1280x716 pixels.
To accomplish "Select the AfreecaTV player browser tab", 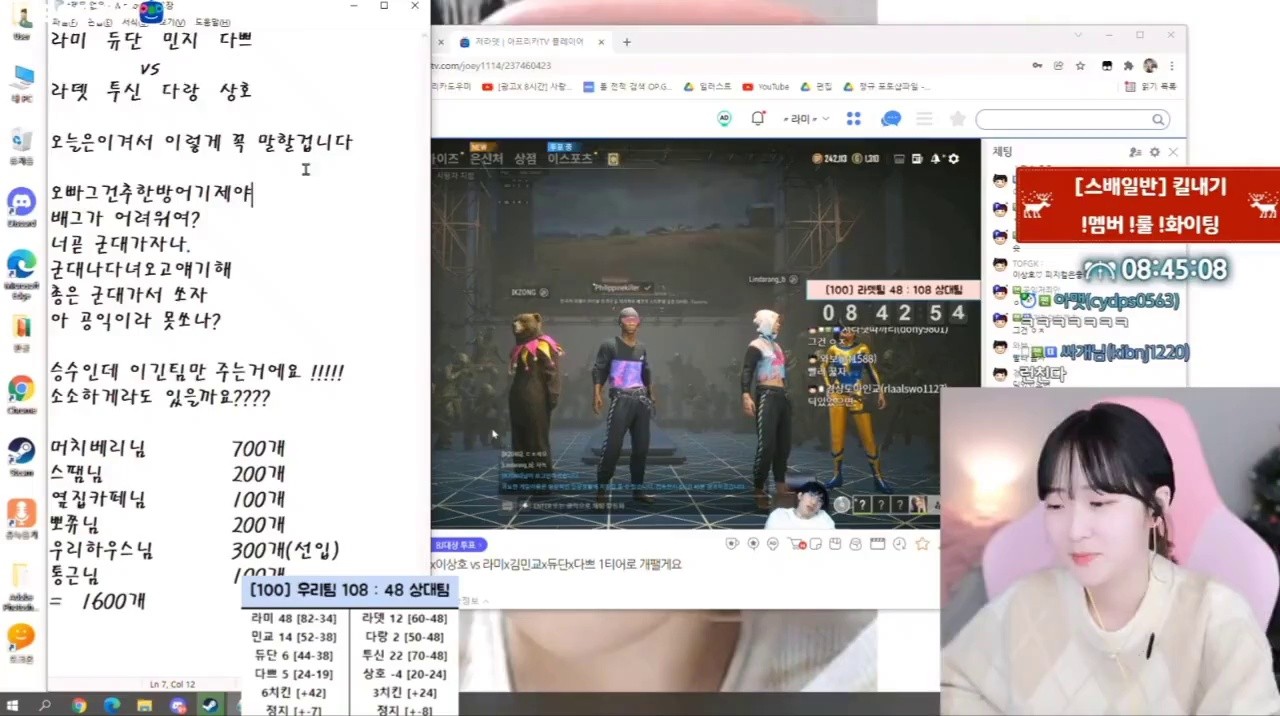I will pyautogui.click(x=528, y=42).
